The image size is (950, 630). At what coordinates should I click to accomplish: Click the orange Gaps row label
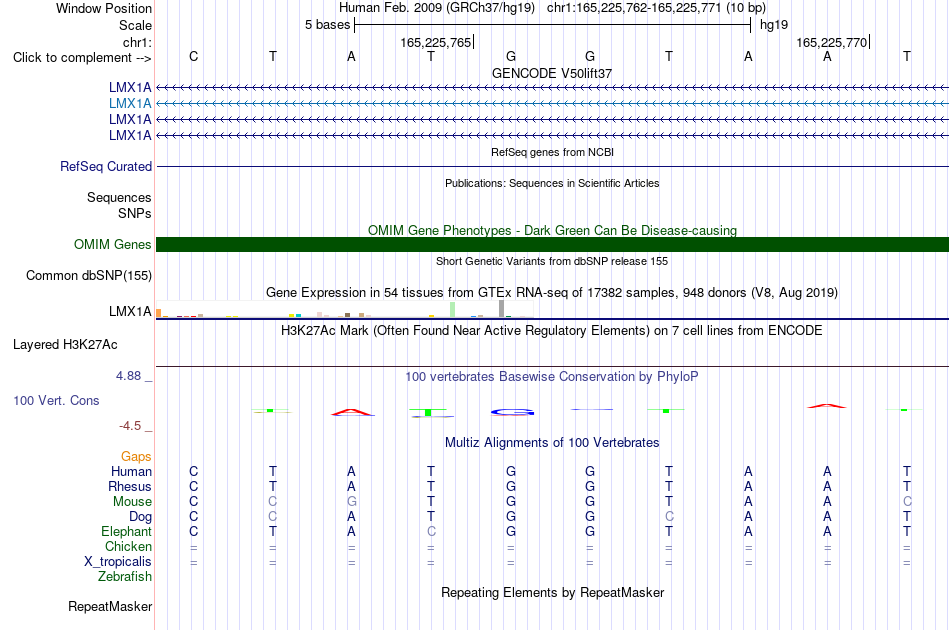136,457
